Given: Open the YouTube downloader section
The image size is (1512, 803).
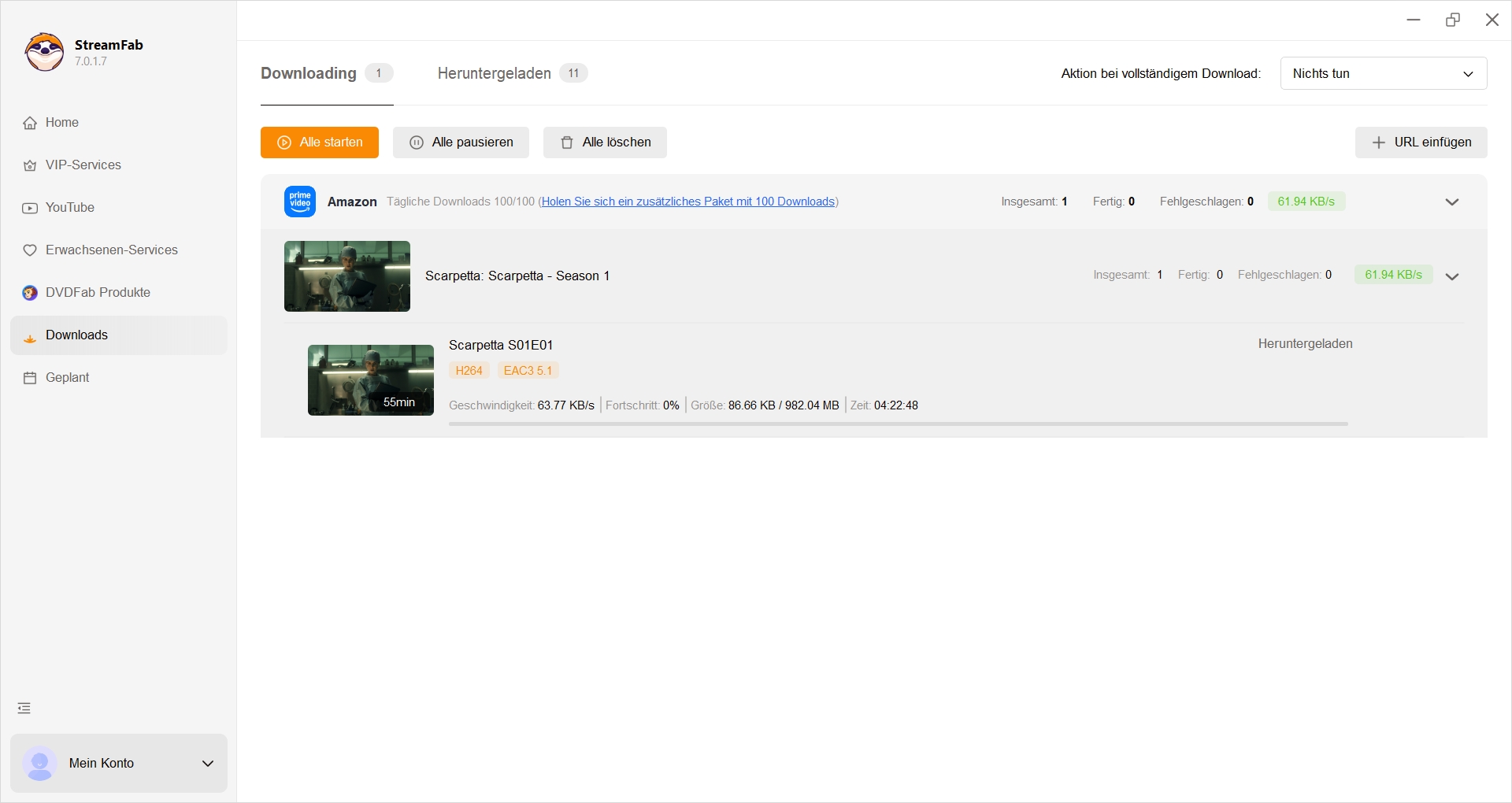Looking at the screenshot, I should pos(71,207).
